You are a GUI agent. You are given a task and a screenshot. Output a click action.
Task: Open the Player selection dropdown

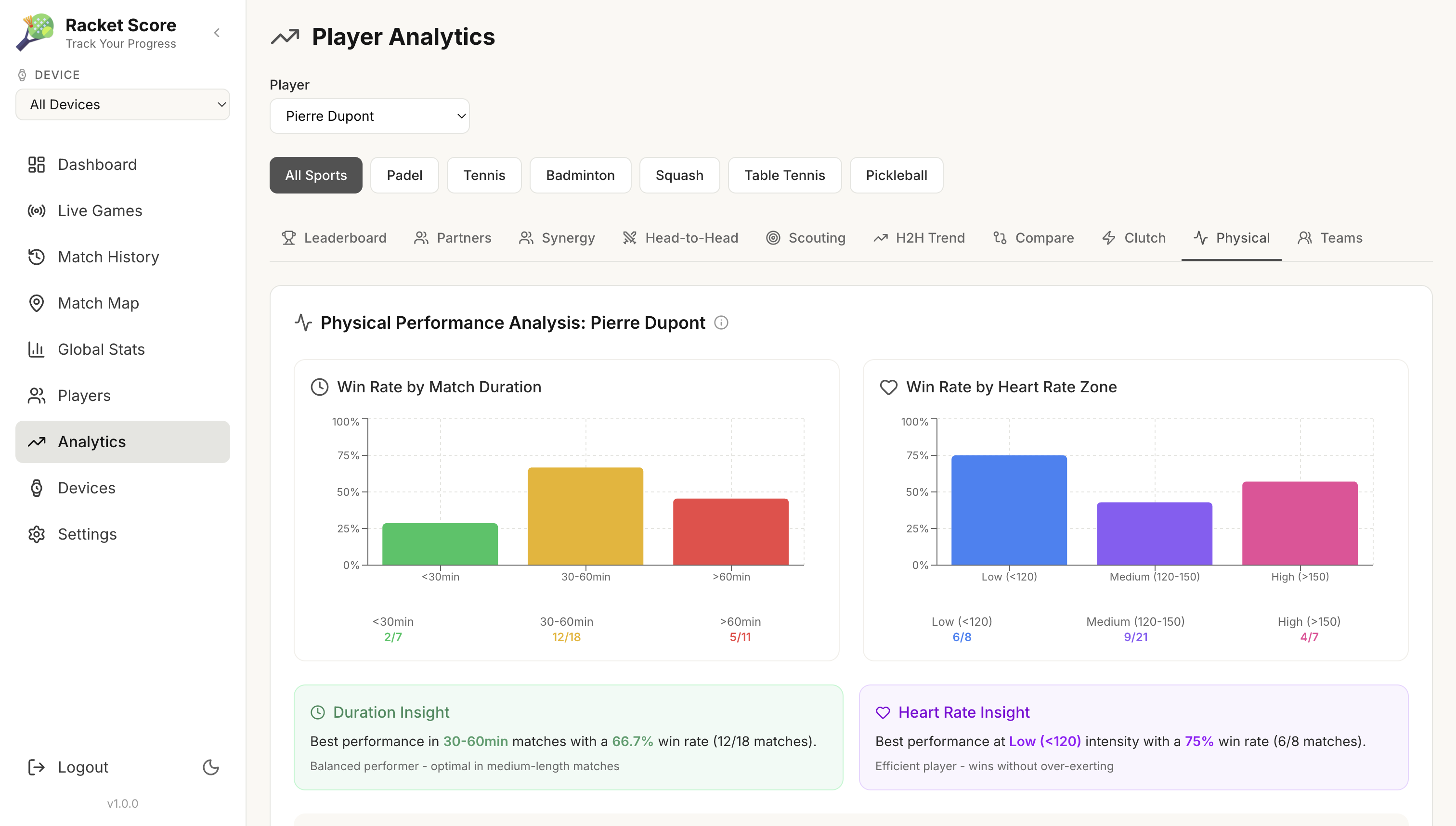pos(369,116)
